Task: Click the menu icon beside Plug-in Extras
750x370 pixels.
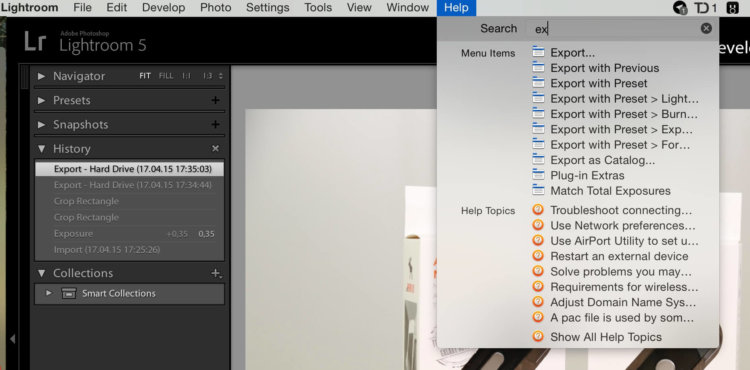Action: tap(539, 174)
